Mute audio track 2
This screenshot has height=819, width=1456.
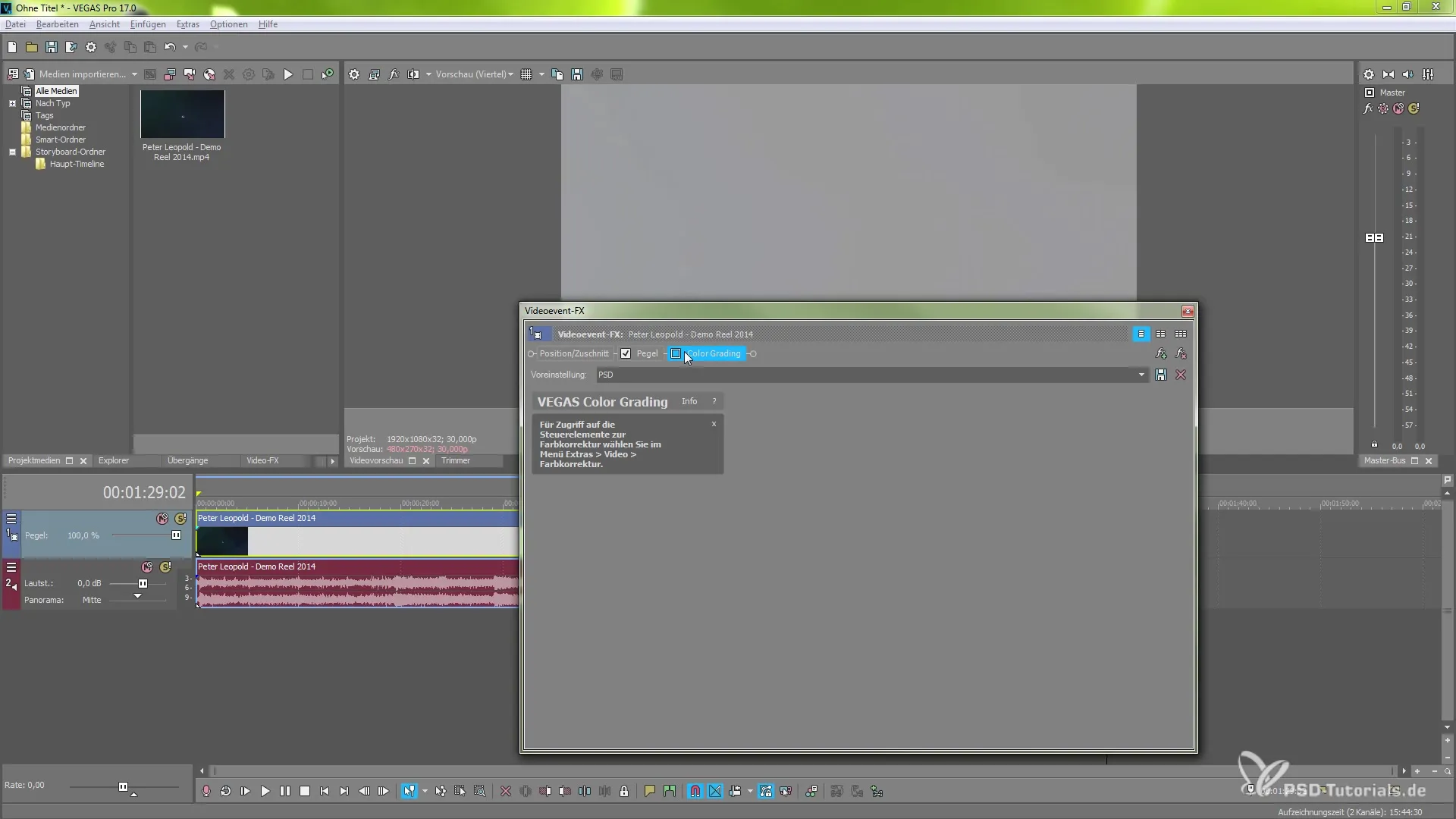click(147, 567)
